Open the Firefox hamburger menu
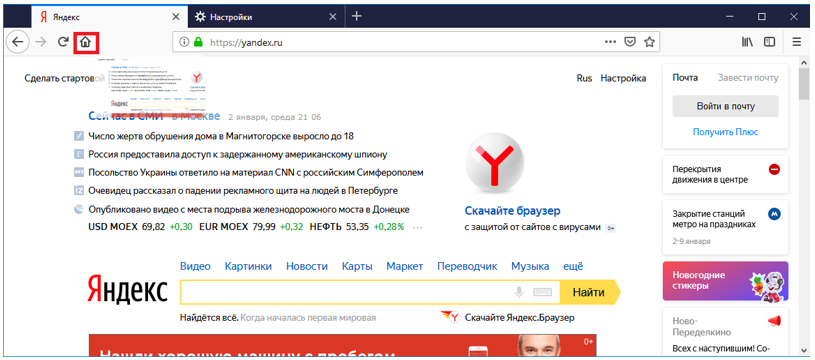The image size is (815, 360). coord(797,42)
